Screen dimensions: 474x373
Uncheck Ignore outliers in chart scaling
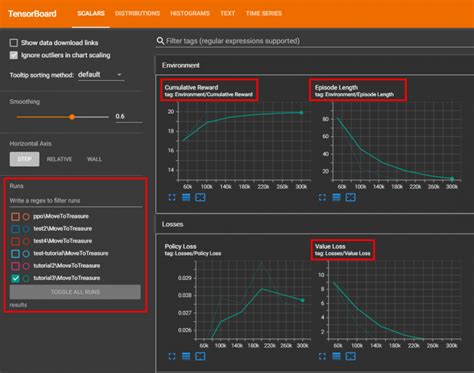click(x=14, y=55)
